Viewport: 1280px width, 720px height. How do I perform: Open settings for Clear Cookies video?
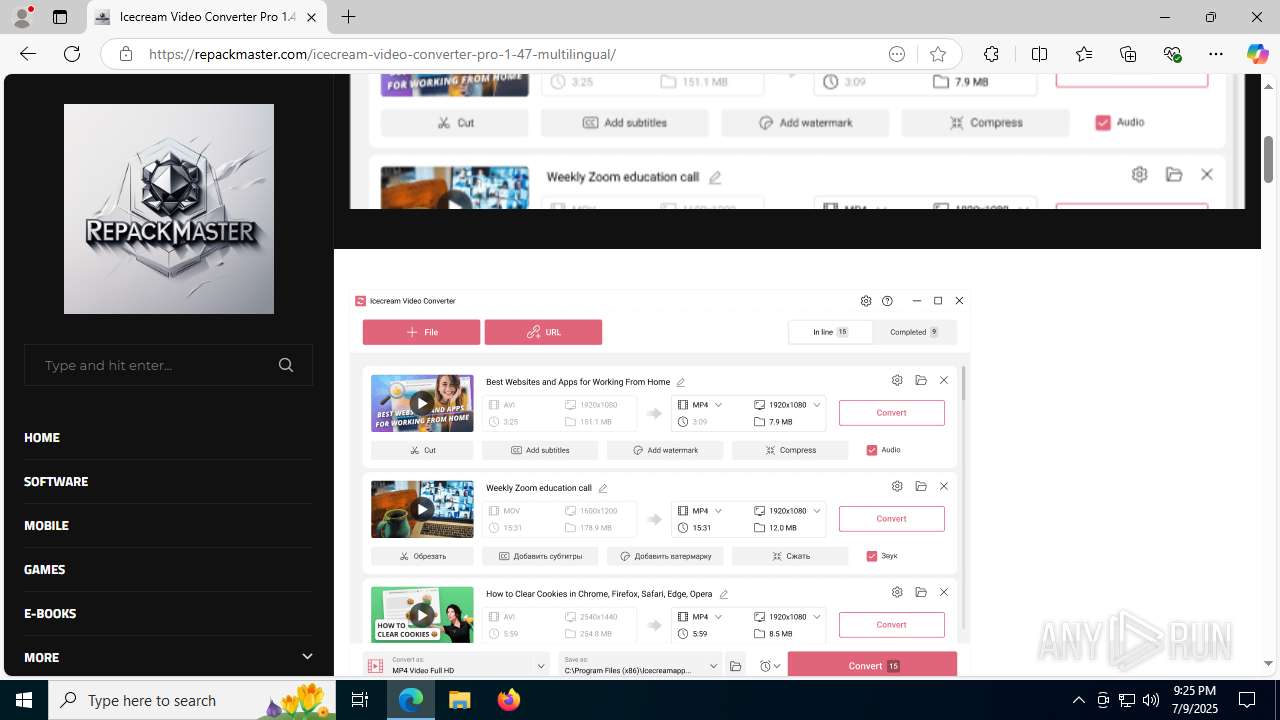(897, 592)
